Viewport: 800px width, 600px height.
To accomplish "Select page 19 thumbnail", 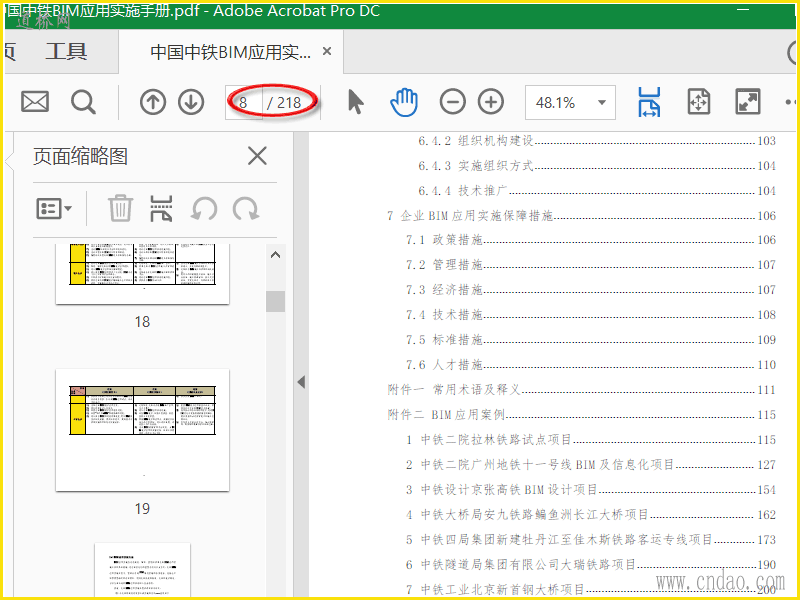I will pyautogui.click(x=142, y=430).
